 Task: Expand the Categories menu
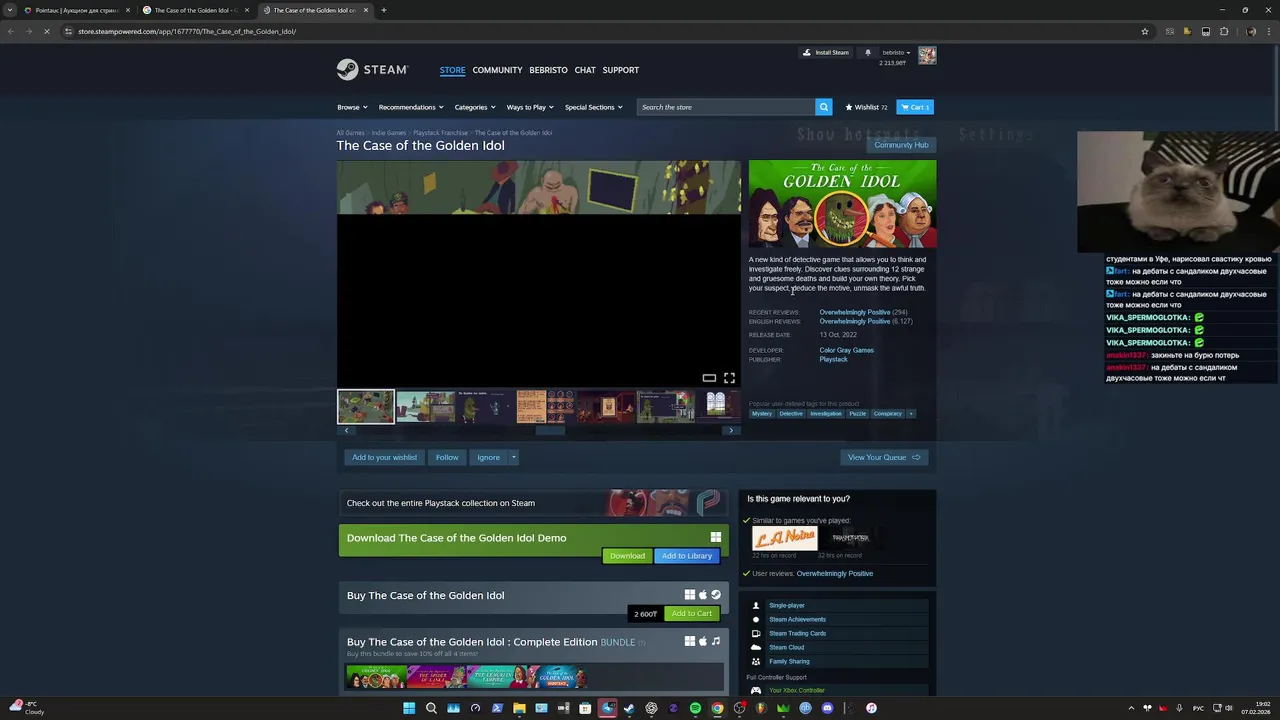point(475,107)
